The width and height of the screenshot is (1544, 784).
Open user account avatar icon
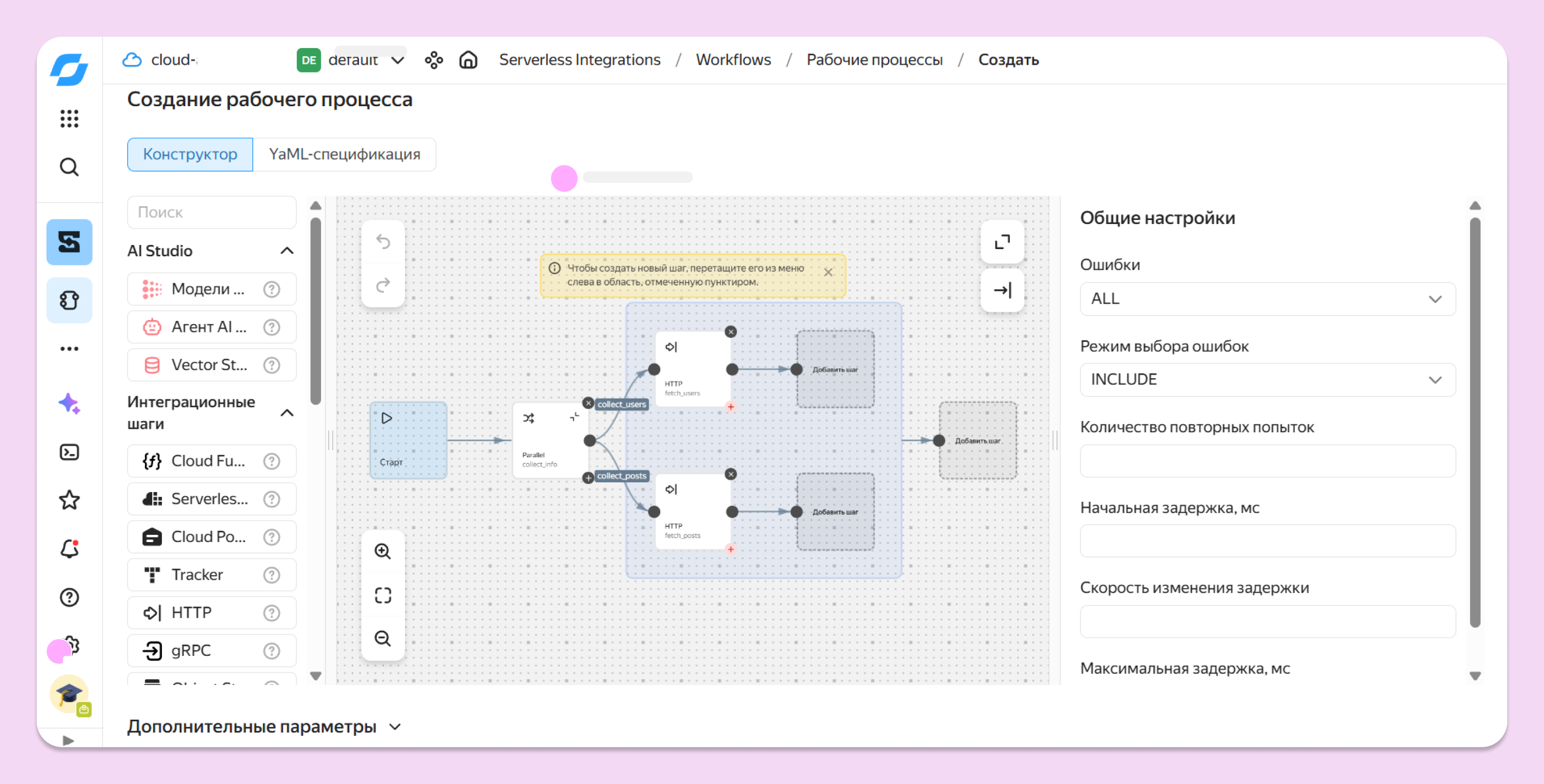coord(69,694)
